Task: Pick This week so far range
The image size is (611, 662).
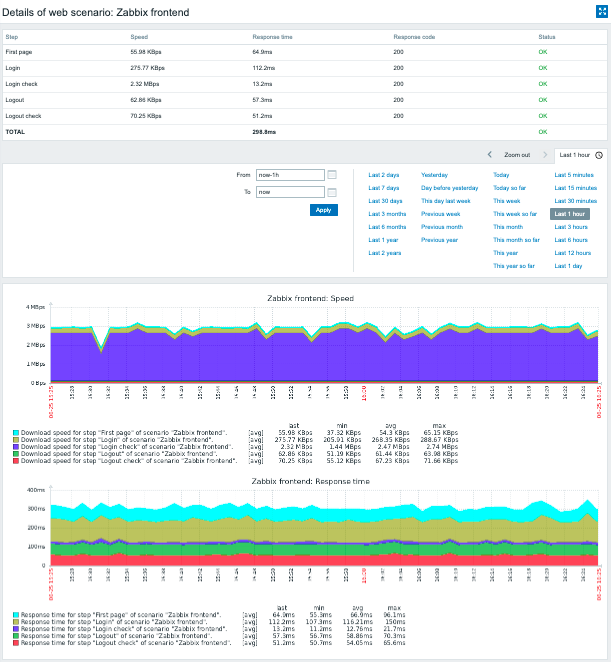Action: point(515,214)
